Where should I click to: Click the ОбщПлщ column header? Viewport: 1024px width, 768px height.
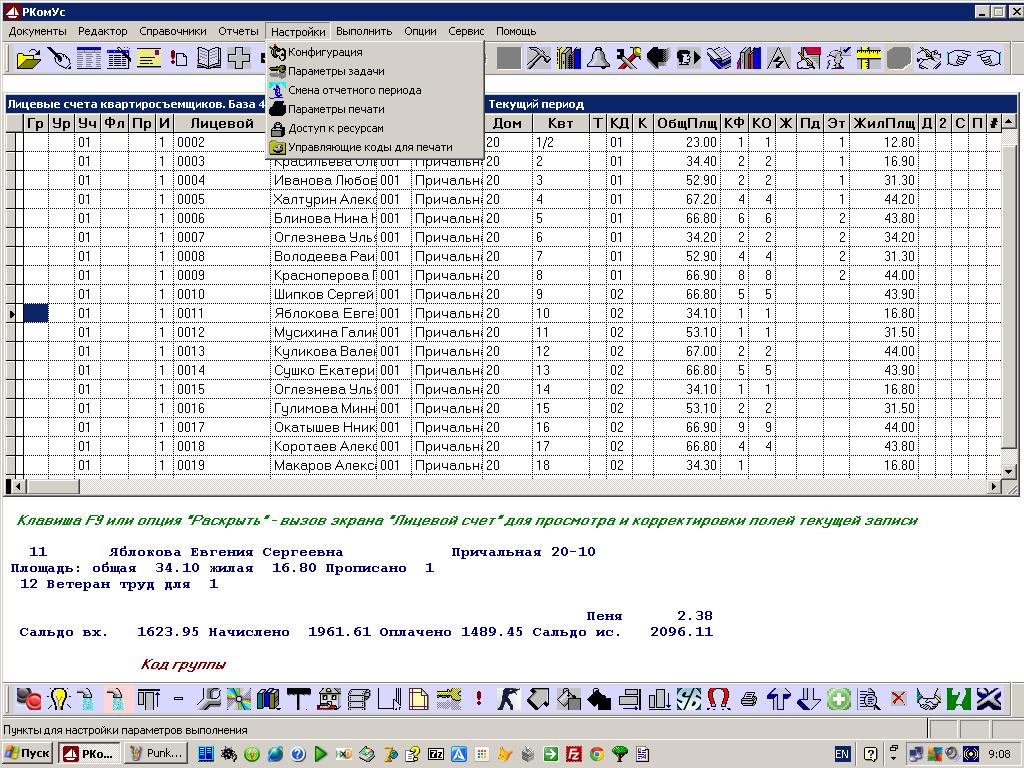[x=686, y=123]
